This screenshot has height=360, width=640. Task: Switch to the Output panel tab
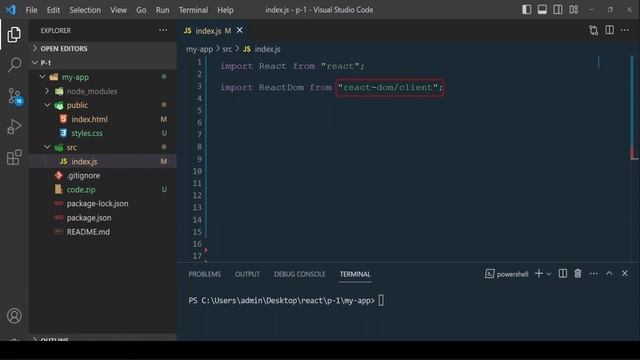coord(247,274)
